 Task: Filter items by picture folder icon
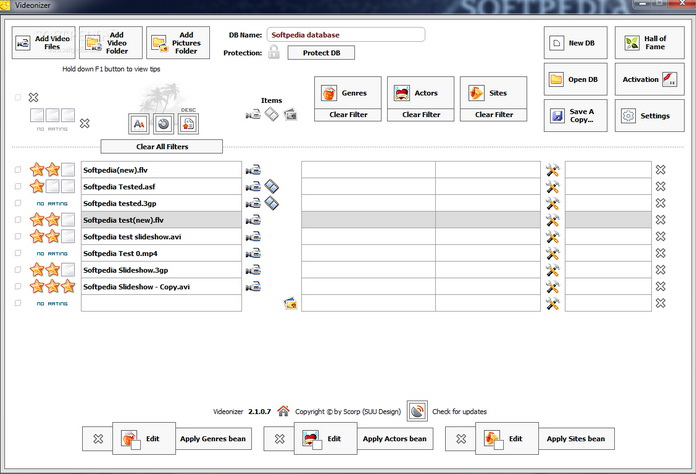tap(290, 115)
